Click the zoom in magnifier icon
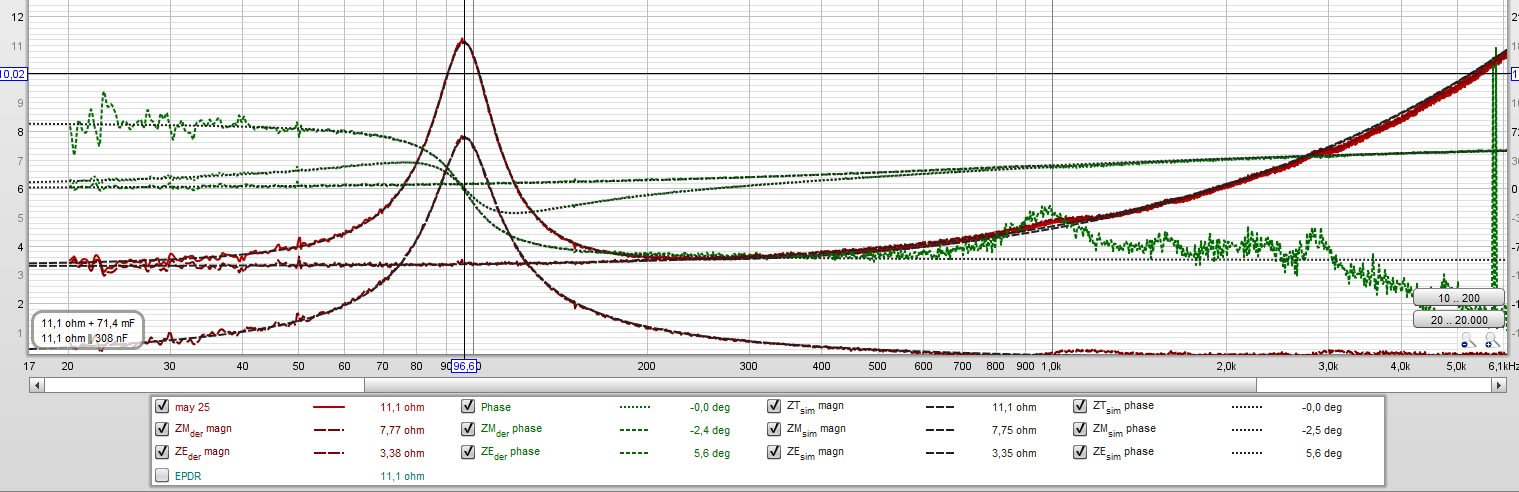Screen dimensions: 1519x492 1489,344
